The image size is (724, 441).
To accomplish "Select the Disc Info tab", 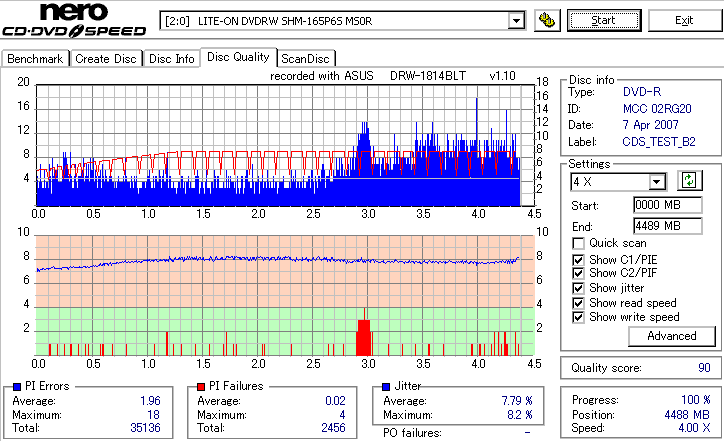I will (172, 59).
